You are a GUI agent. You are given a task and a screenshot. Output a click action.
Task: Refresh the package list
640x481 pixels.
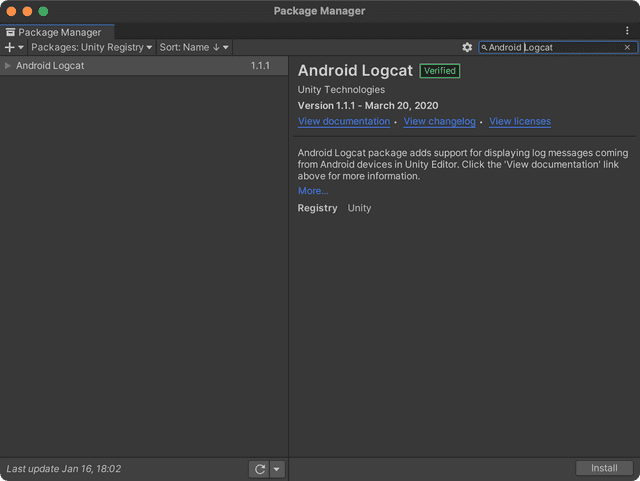click(x=259, y=469)
